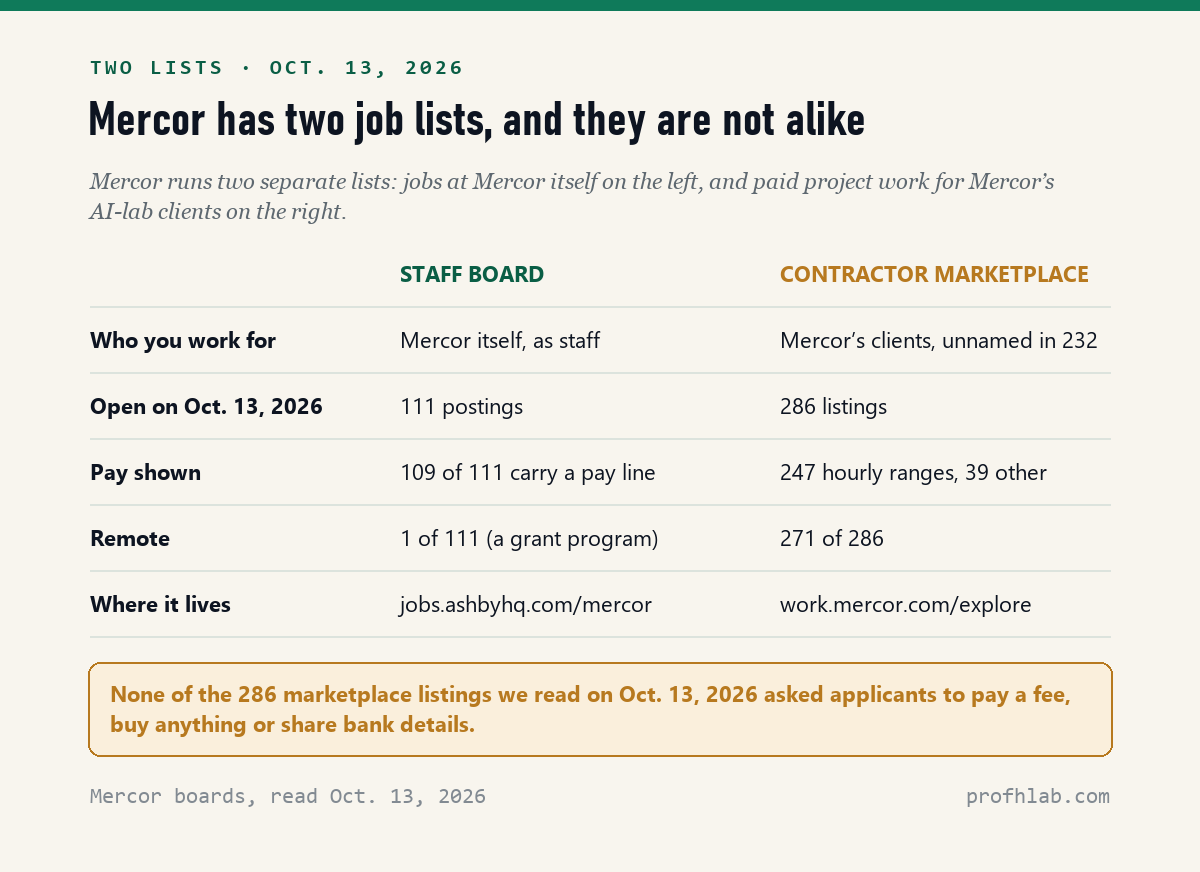Click the '286 listings' cell

pyautogui.click(x=833, y=407)
